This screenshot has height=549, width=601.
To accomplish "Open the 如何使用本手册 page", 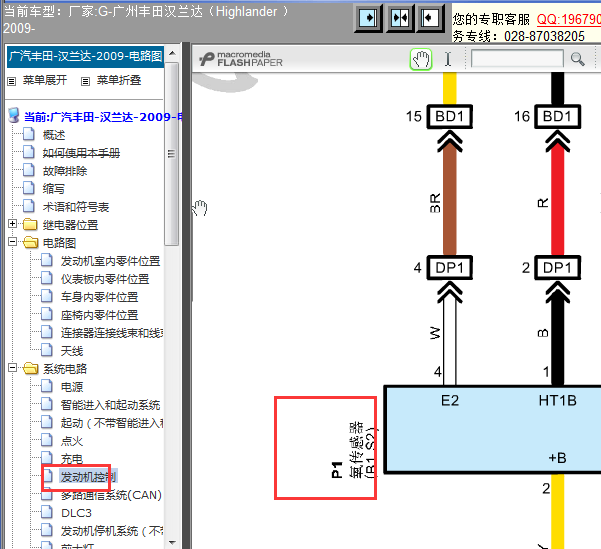I will click(81, 153).
